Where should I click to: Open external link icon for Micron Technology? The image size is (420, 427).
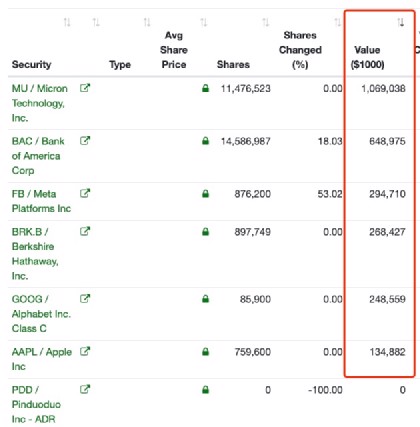point(85,88)
